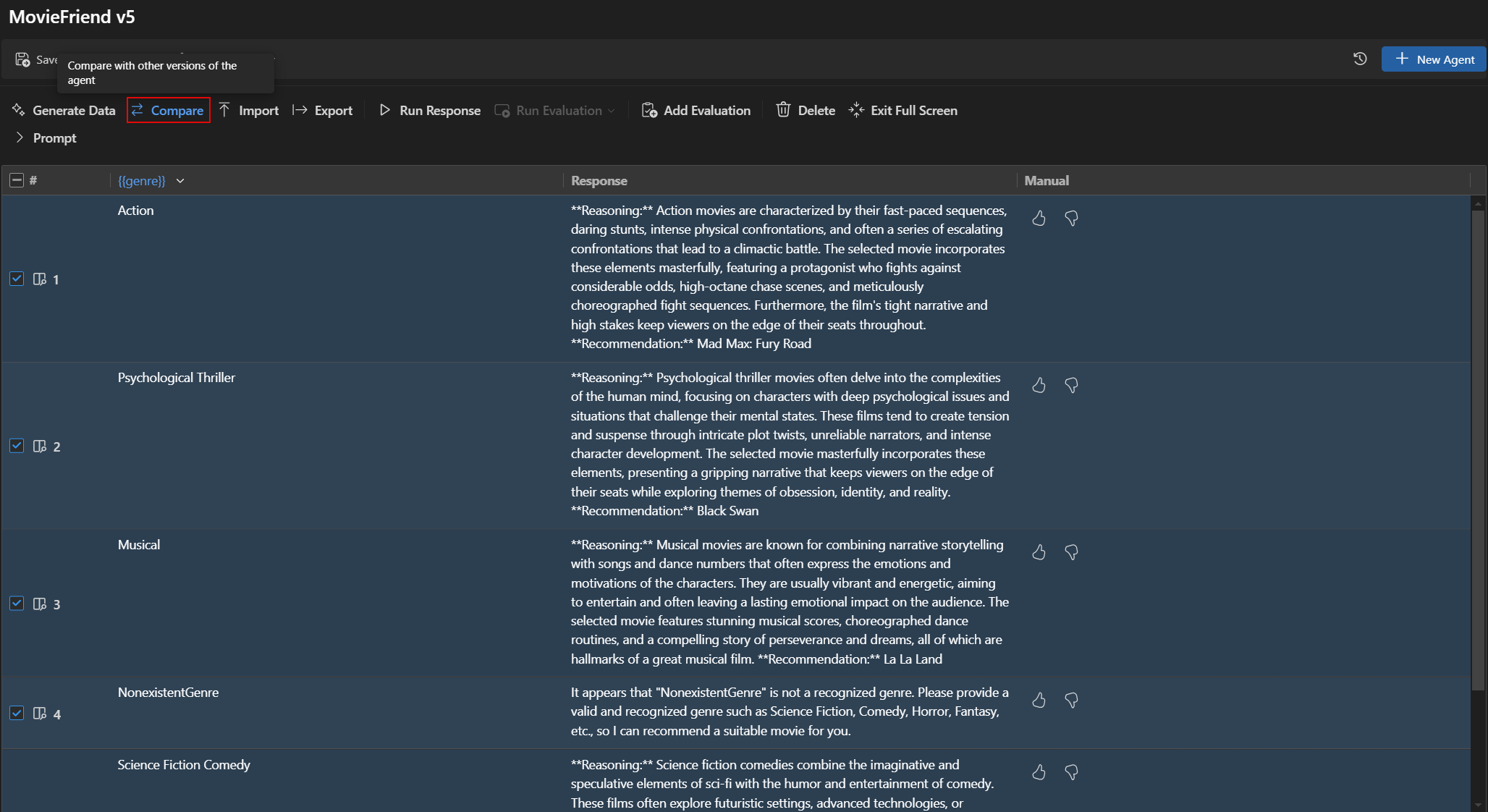Click the Add Evaluation icon
The width and height of the screenshot is (1488, 812).
[649, 110]
